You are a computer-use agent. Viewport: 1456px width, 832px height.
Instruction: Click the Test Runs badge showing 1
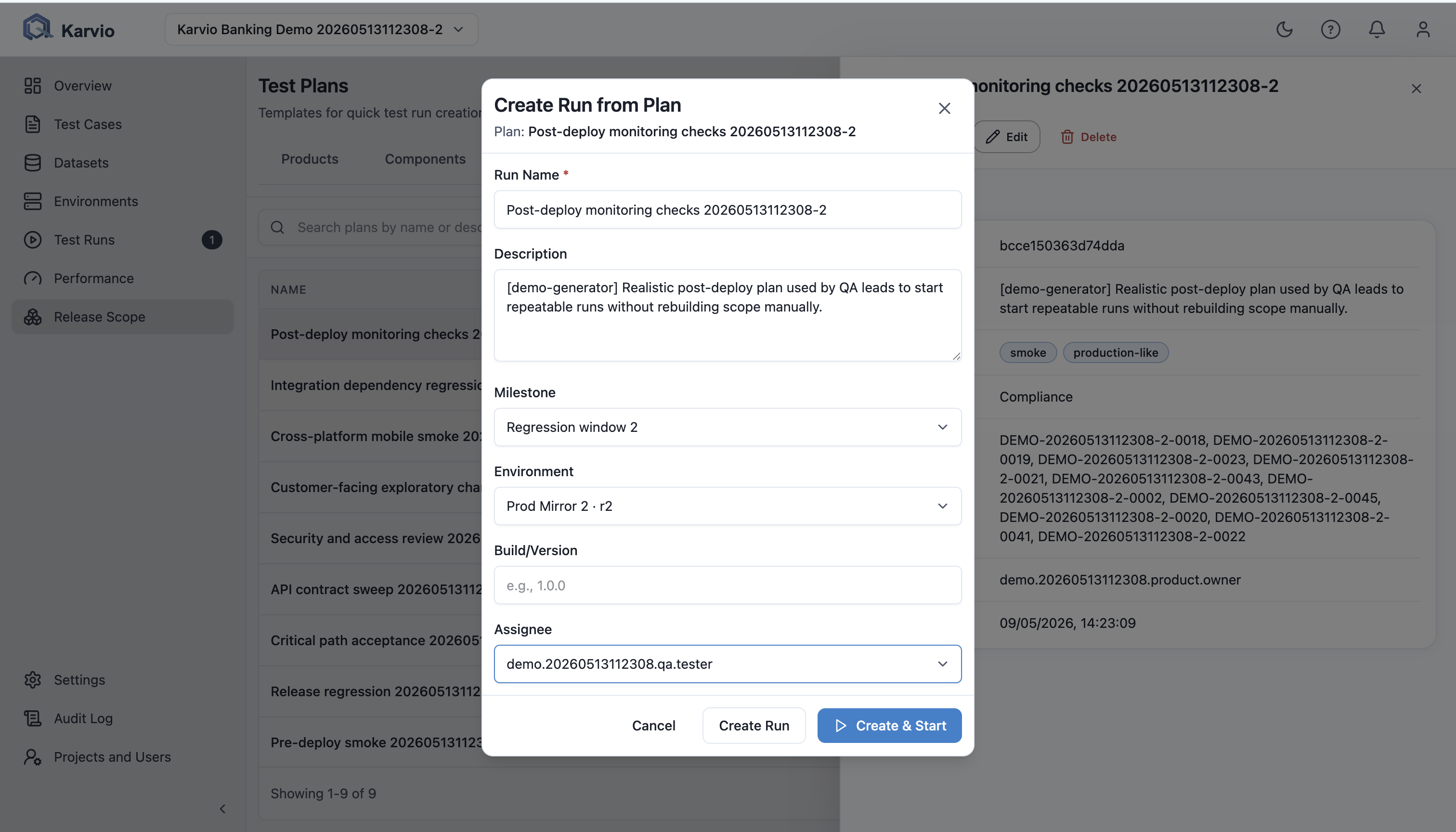[x=212, y=239]
